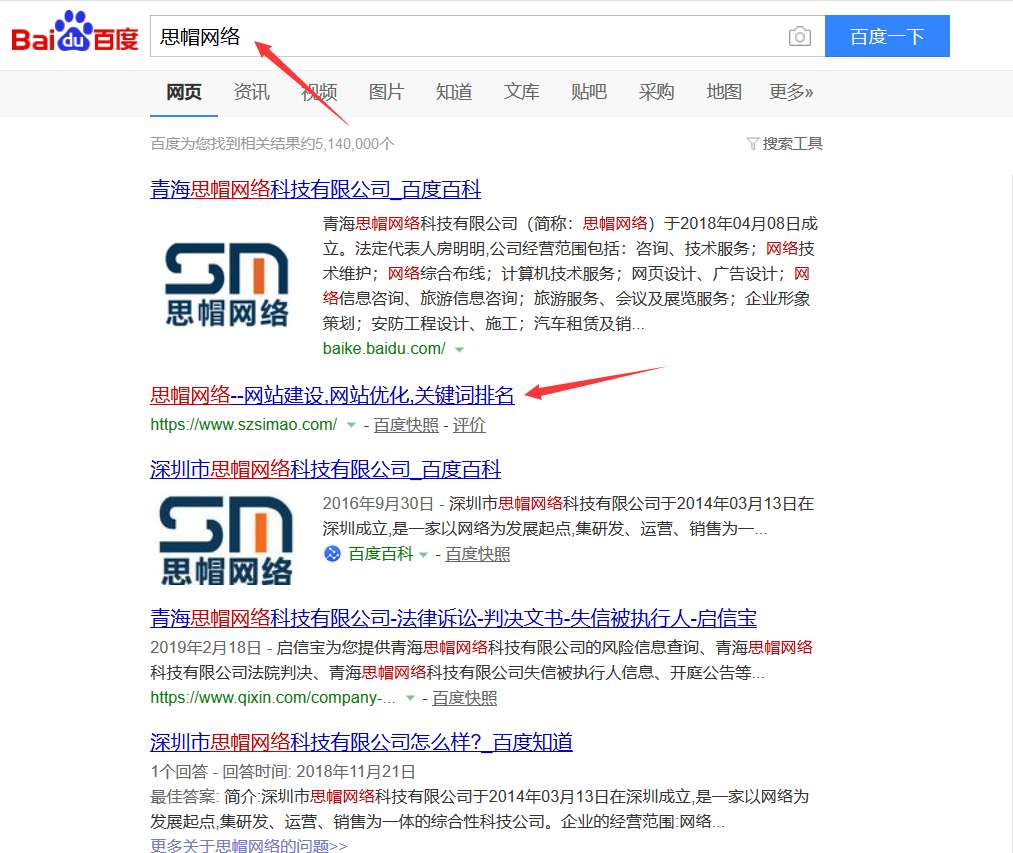Open 百度快照 for qixin.com result
The width and height of the screenshot is (1013, 853).
point(465,698)
